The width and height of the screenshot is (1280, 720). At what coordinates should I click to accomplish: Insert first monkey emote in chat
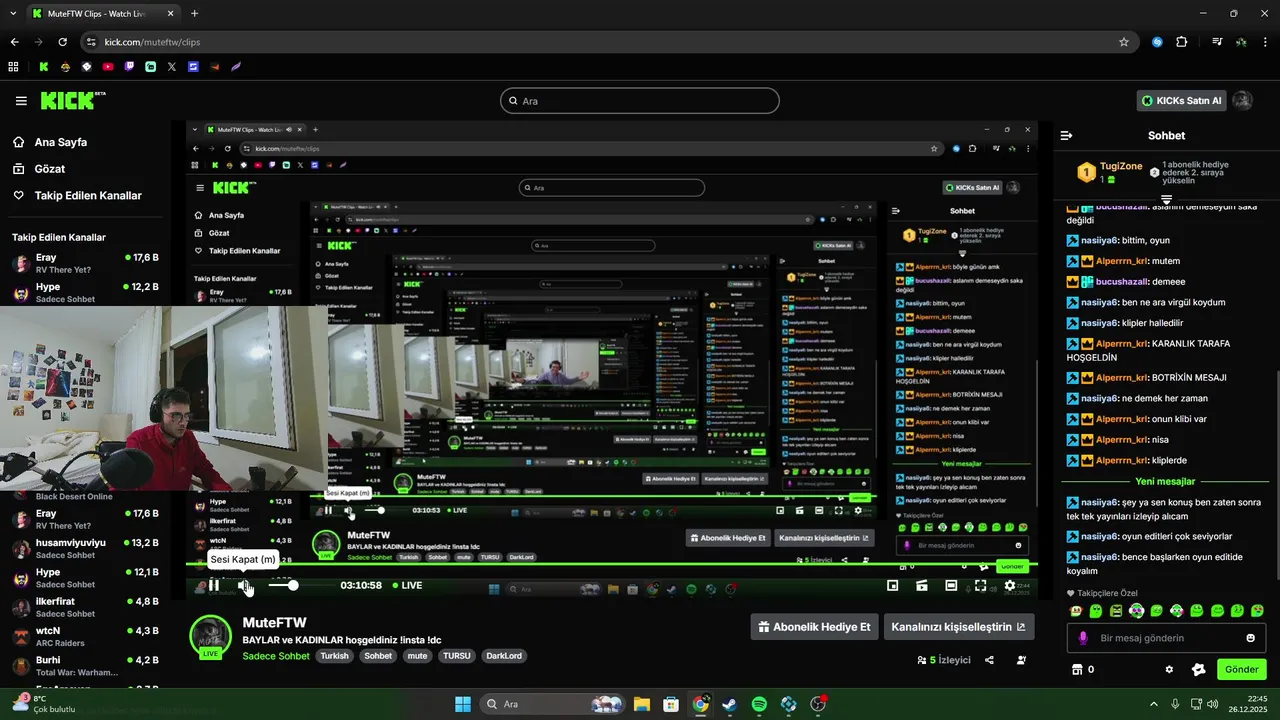click(x=1076, y=611)
